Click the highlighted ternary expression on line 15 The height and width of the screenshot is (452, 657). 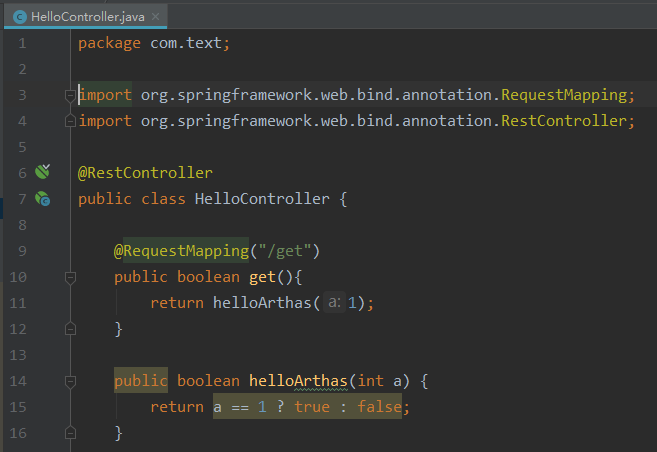click(308, 406)
